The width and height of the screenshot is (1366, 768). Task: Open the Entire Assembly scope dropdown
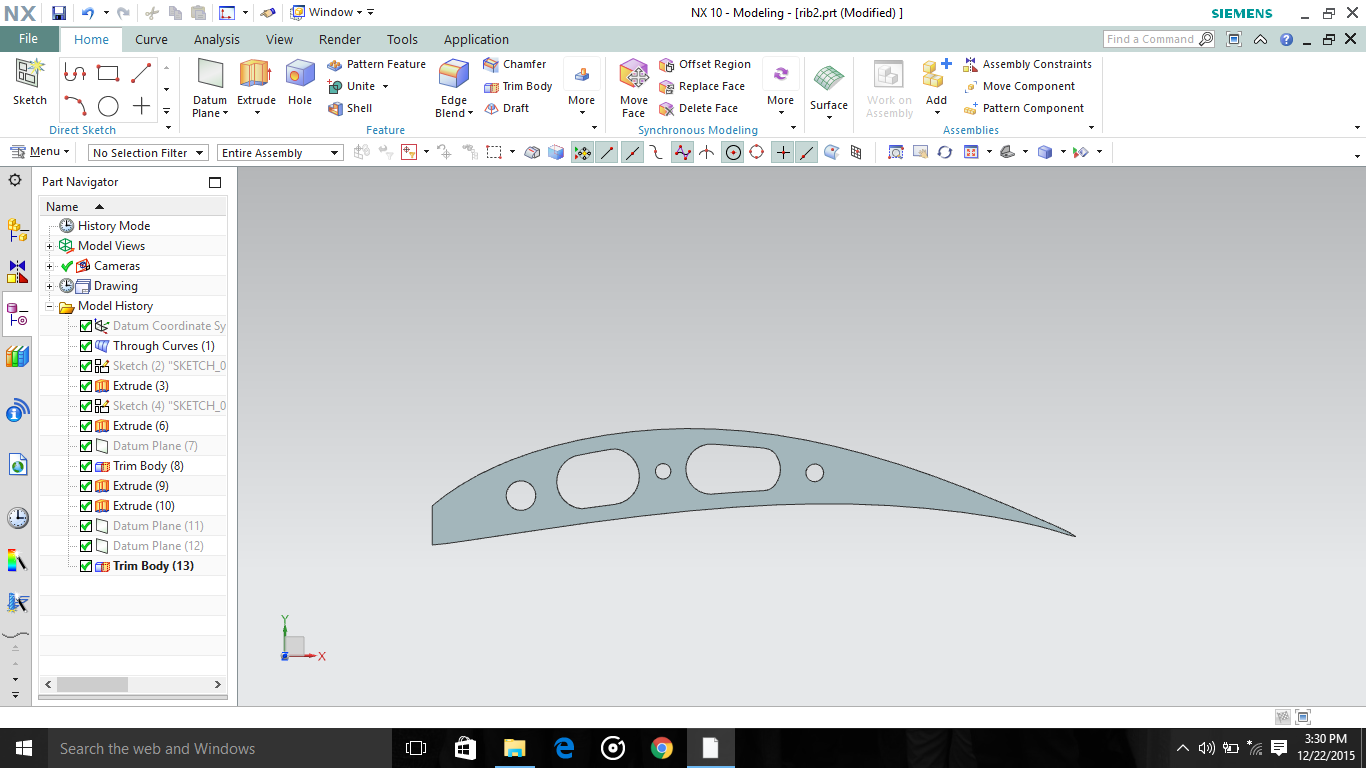(280, 153)
